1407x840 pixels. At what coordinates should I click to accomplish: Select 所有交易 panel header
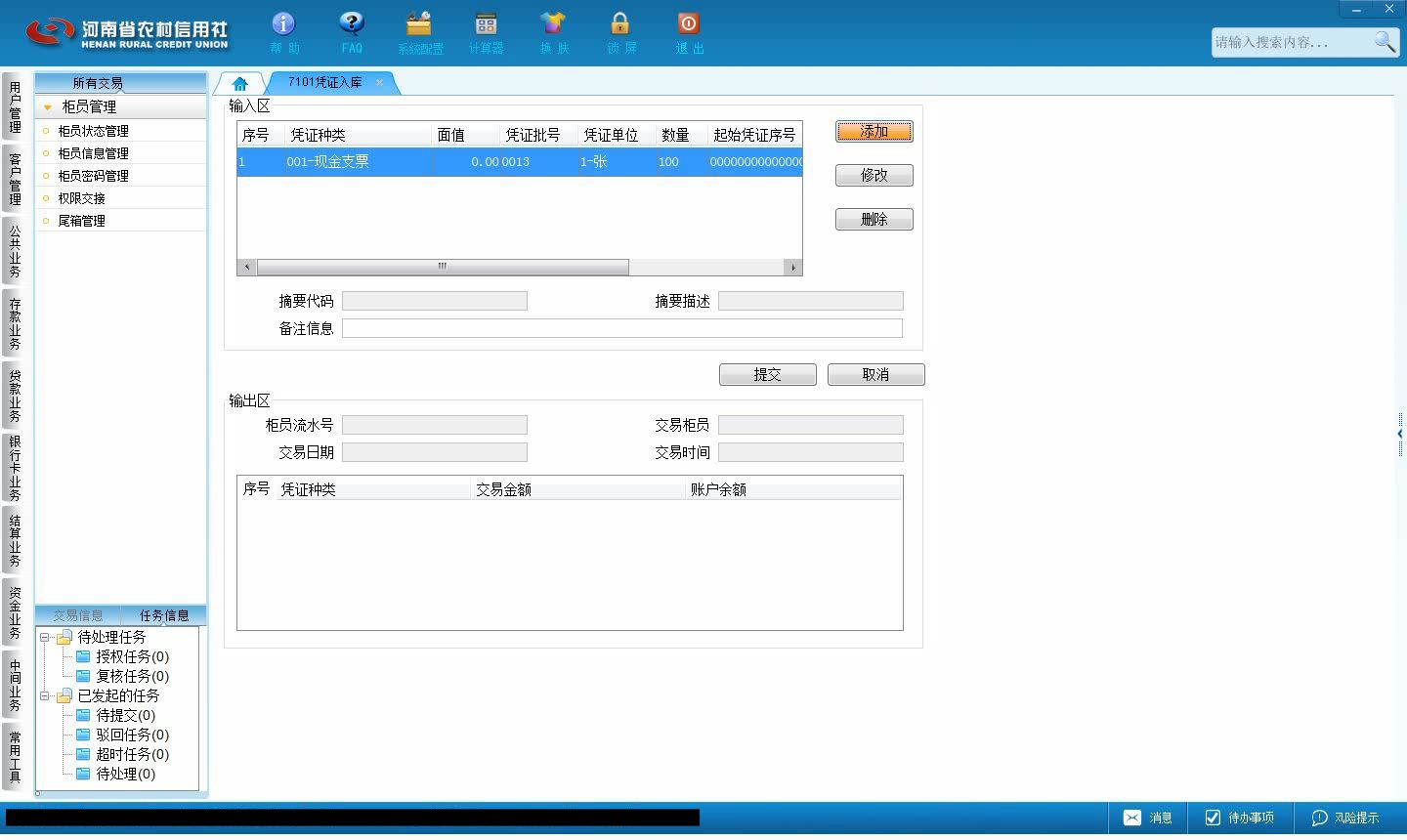[98, 83]
